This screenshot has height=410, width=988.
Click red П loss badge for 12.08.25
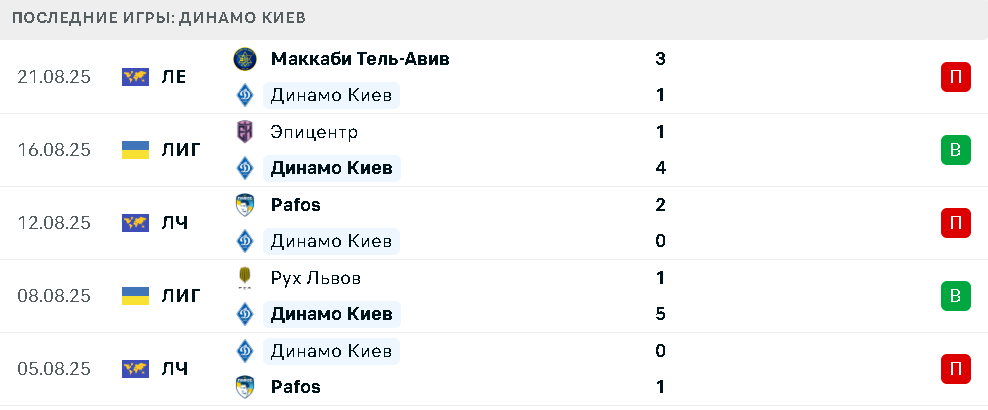click(956, 223)
